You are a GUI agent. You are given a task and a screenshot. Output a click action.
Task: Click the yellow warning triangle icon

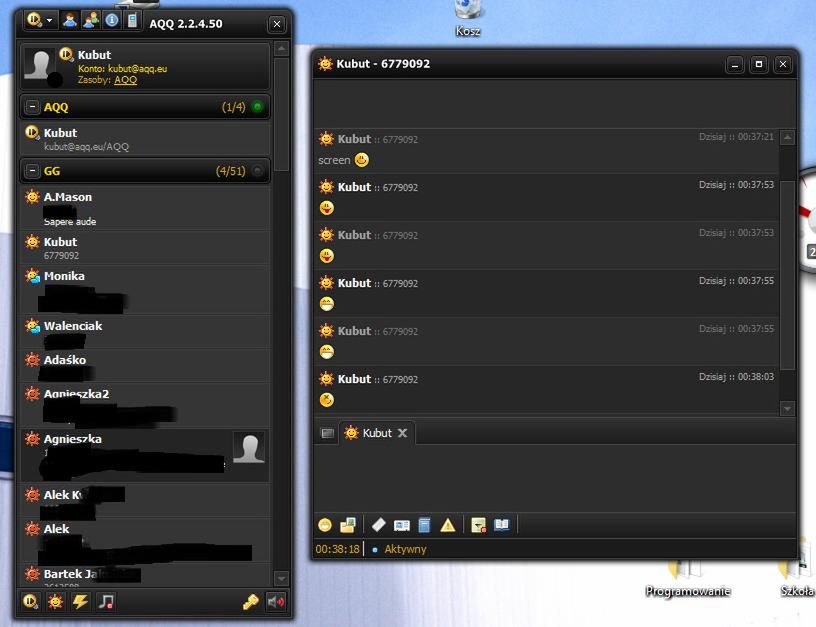(448, 526)
